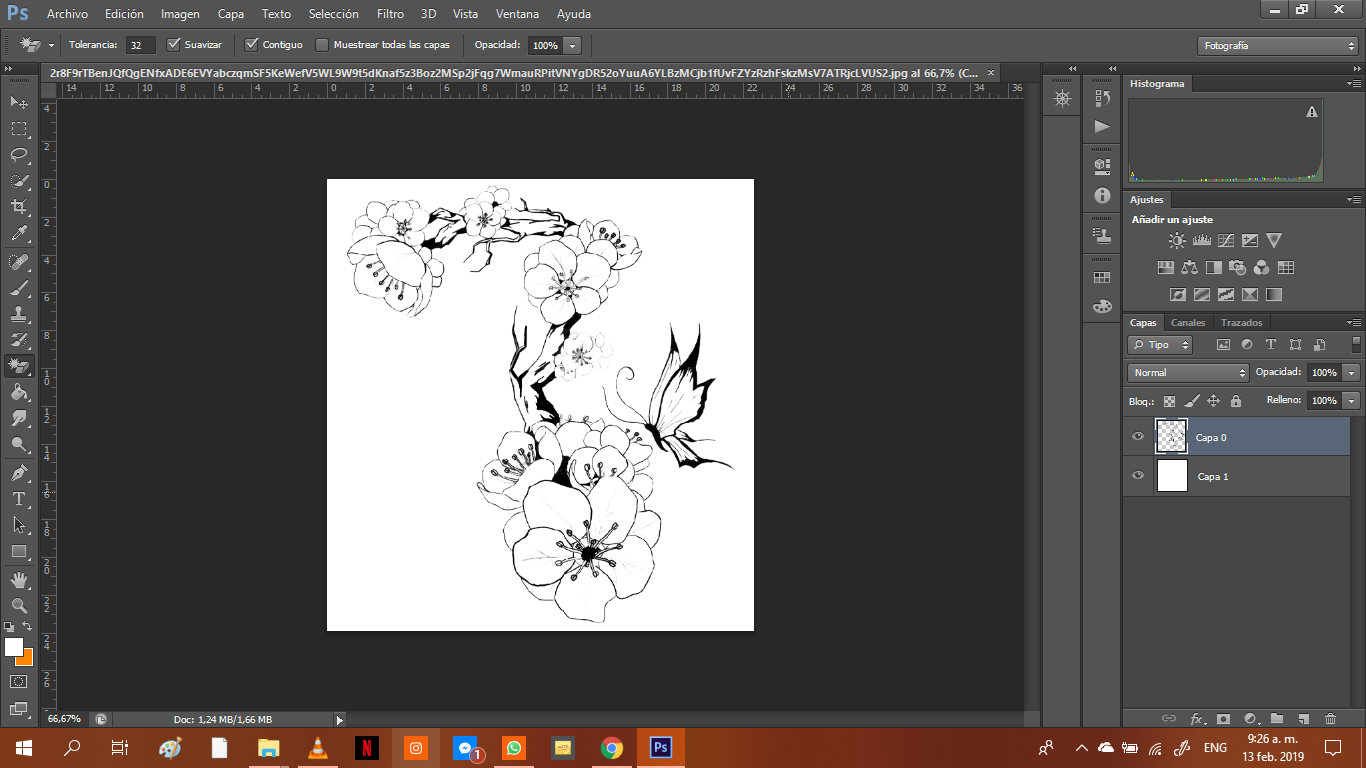The height and width of the screenshot is (768, 1366).
Task: Switch to the Canales tab
Action: click(x=1188, y=323)
